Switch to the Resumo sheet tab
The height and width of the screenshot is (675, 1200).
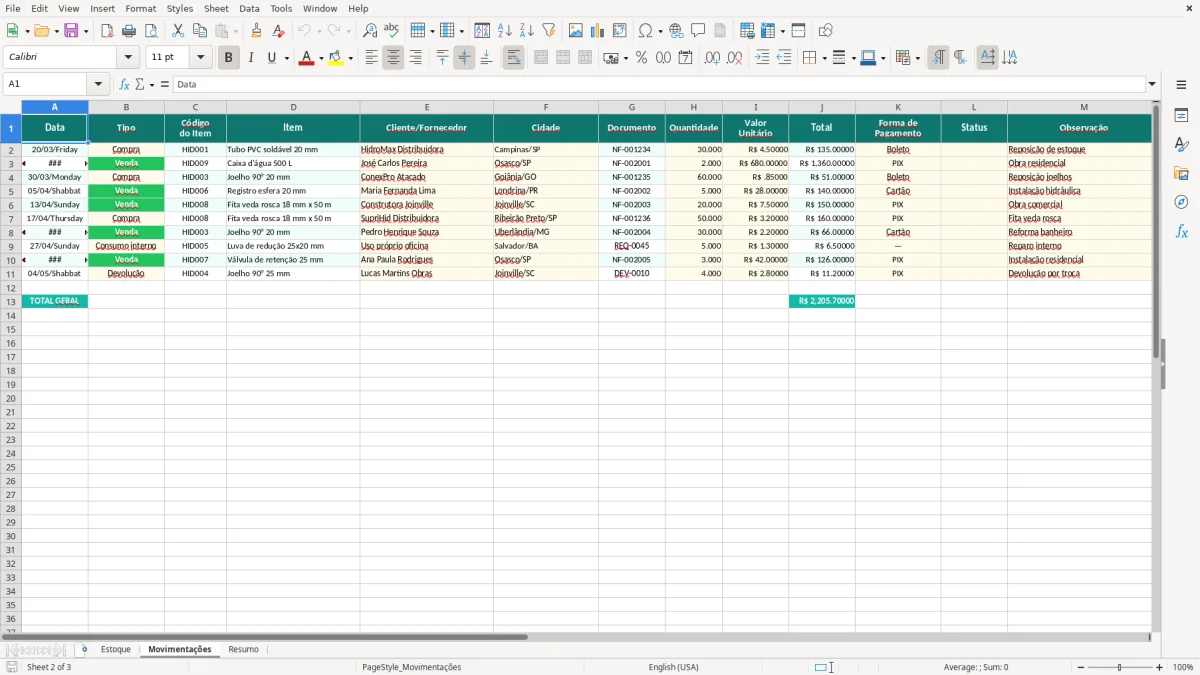pos(243,650)
